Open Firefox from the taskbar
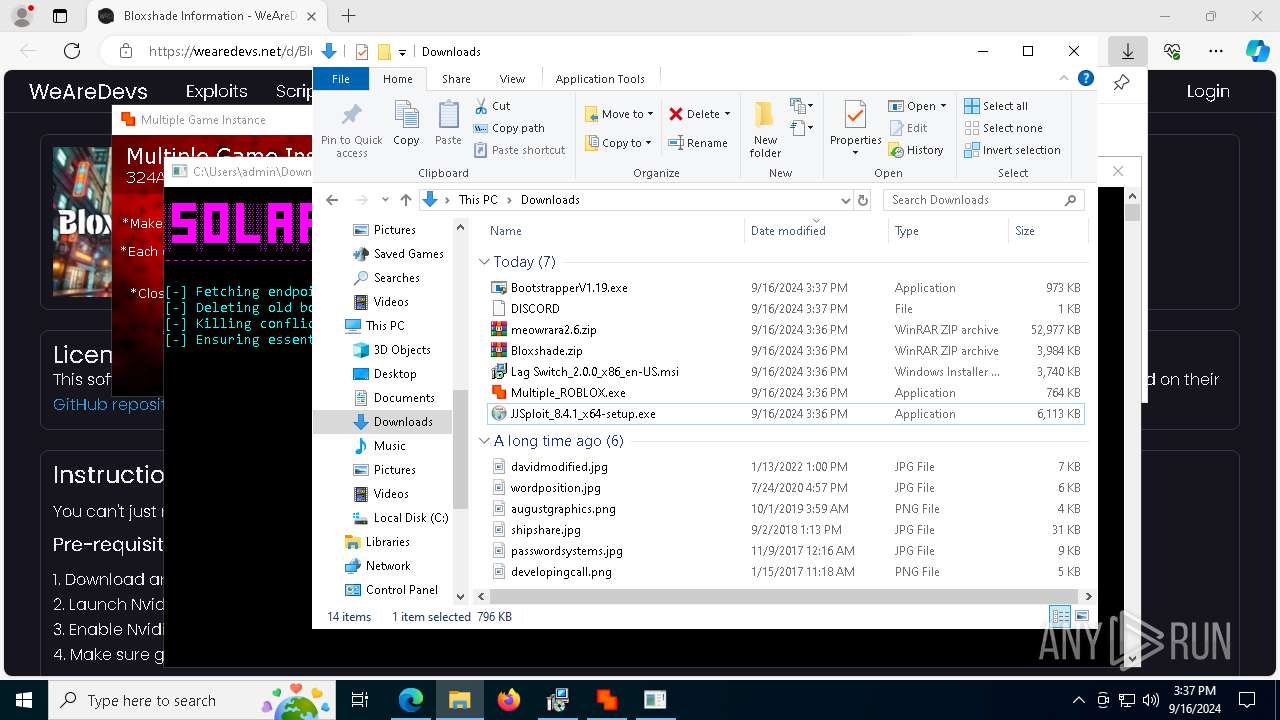Screen dimensions: 1280x720 (509, 700)
